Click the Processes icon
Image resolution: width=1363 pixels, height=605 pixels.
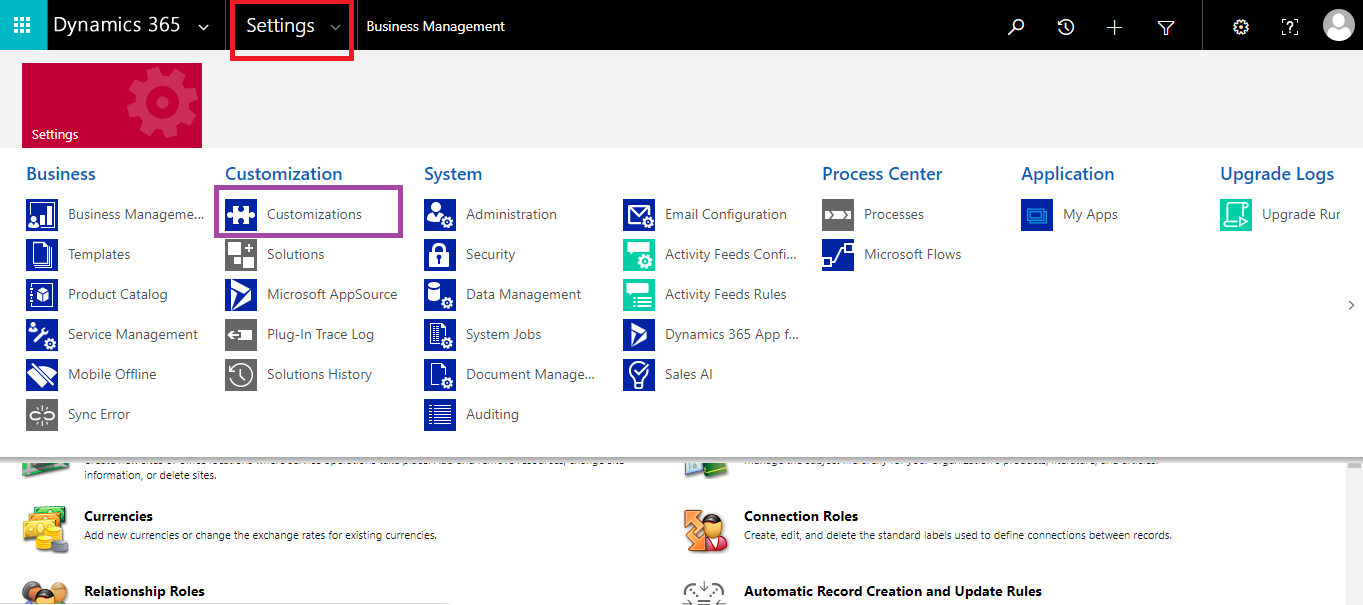click(x=838, y=215)
